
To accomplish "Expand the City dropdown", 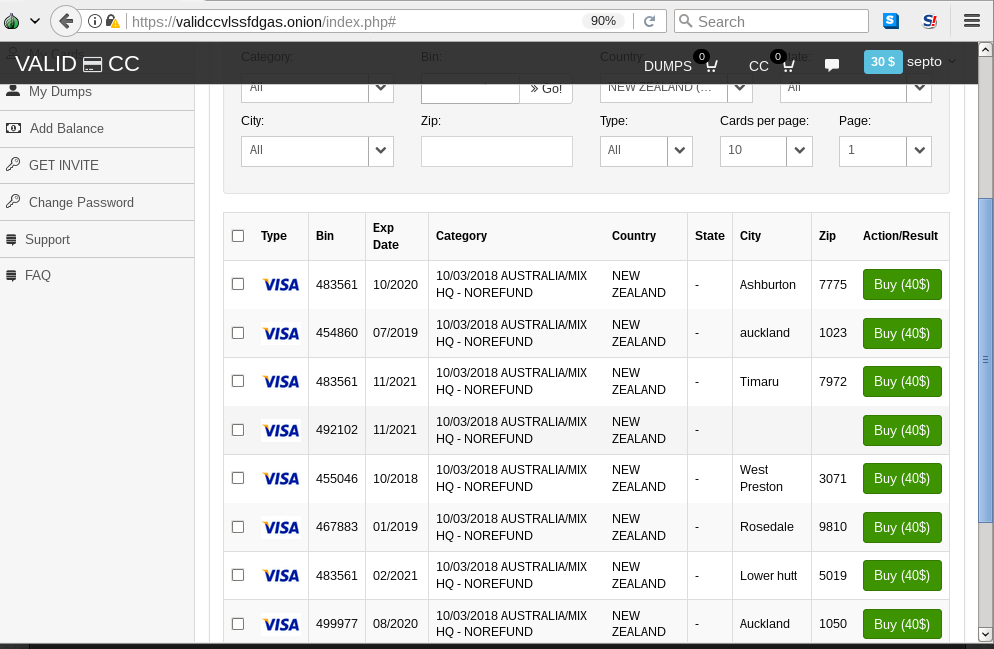I will (317, 151).
